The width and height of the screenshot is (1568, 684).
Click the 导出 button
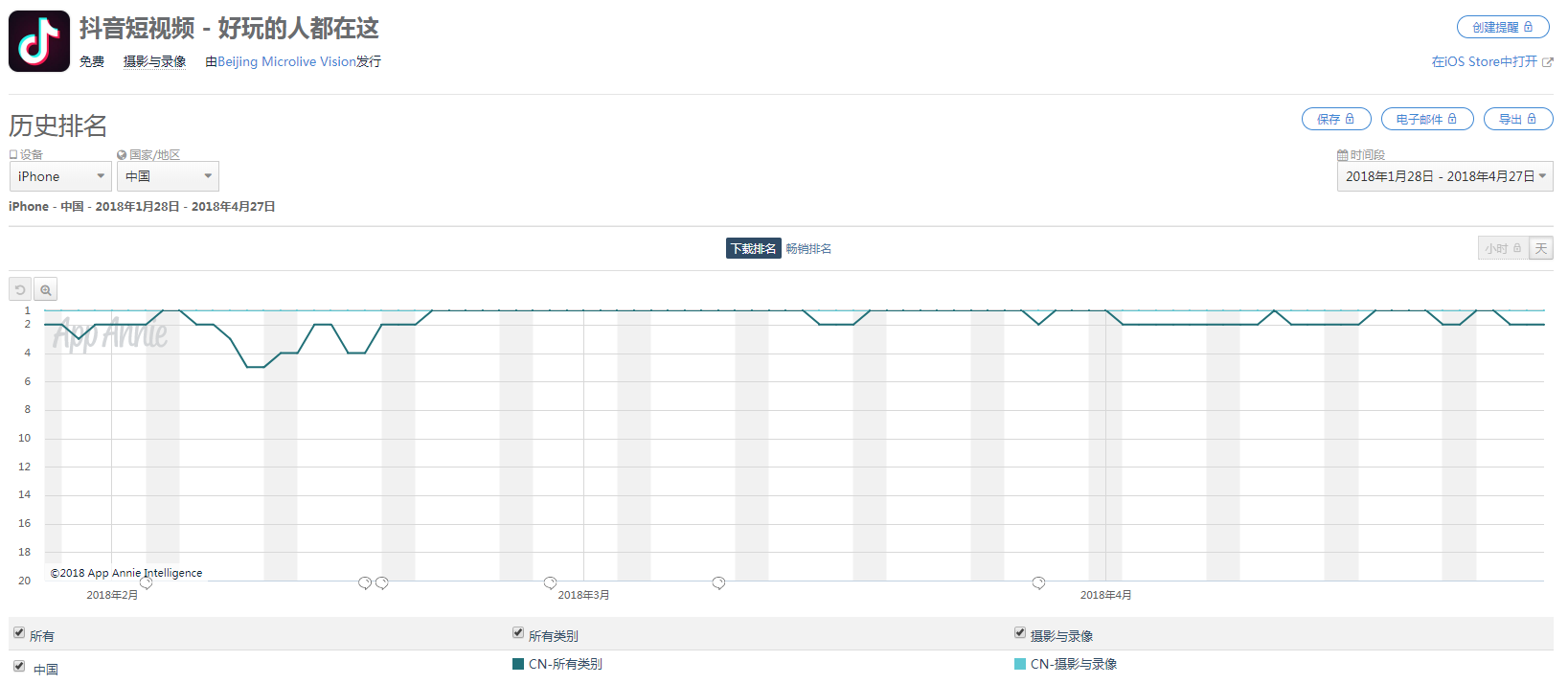point(1518,119)
